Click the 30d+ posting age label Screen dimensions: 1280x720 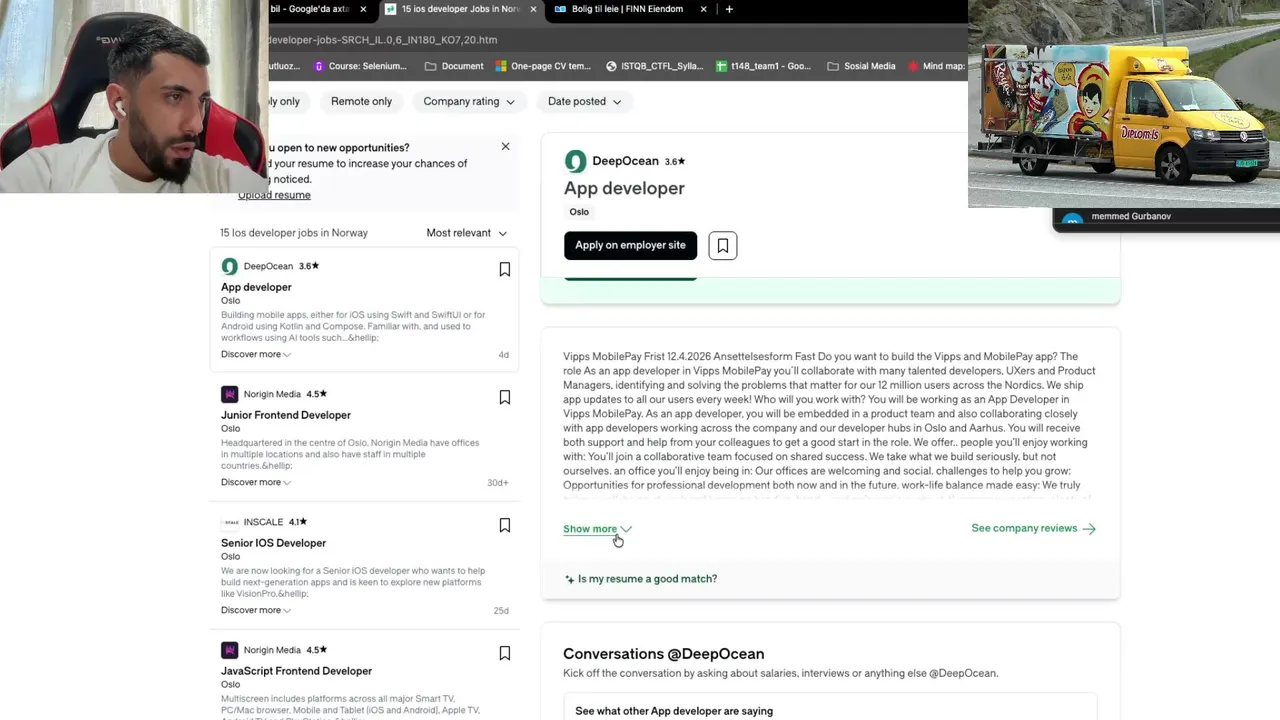(497, 483)
